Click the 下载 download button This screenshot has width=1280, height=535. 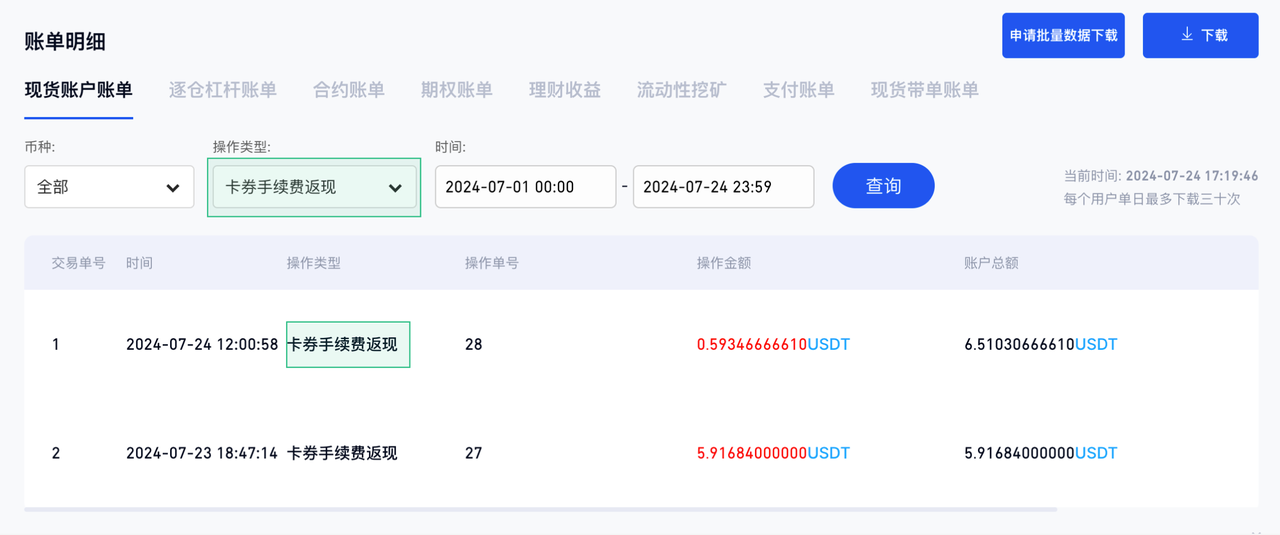click(1200, 35)
